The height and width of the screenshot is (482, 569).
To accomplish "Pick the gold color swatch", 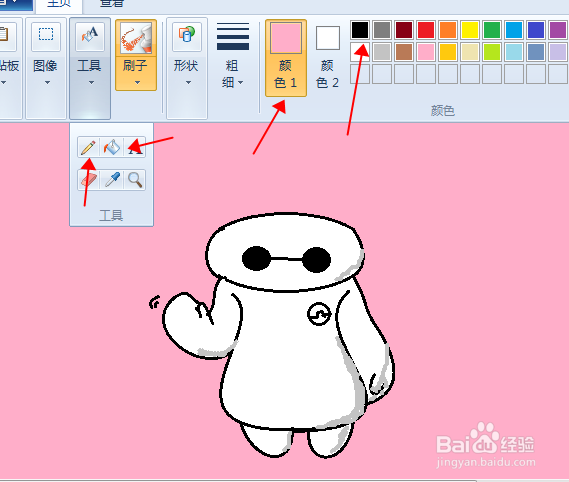I will (x=448, y=52).
